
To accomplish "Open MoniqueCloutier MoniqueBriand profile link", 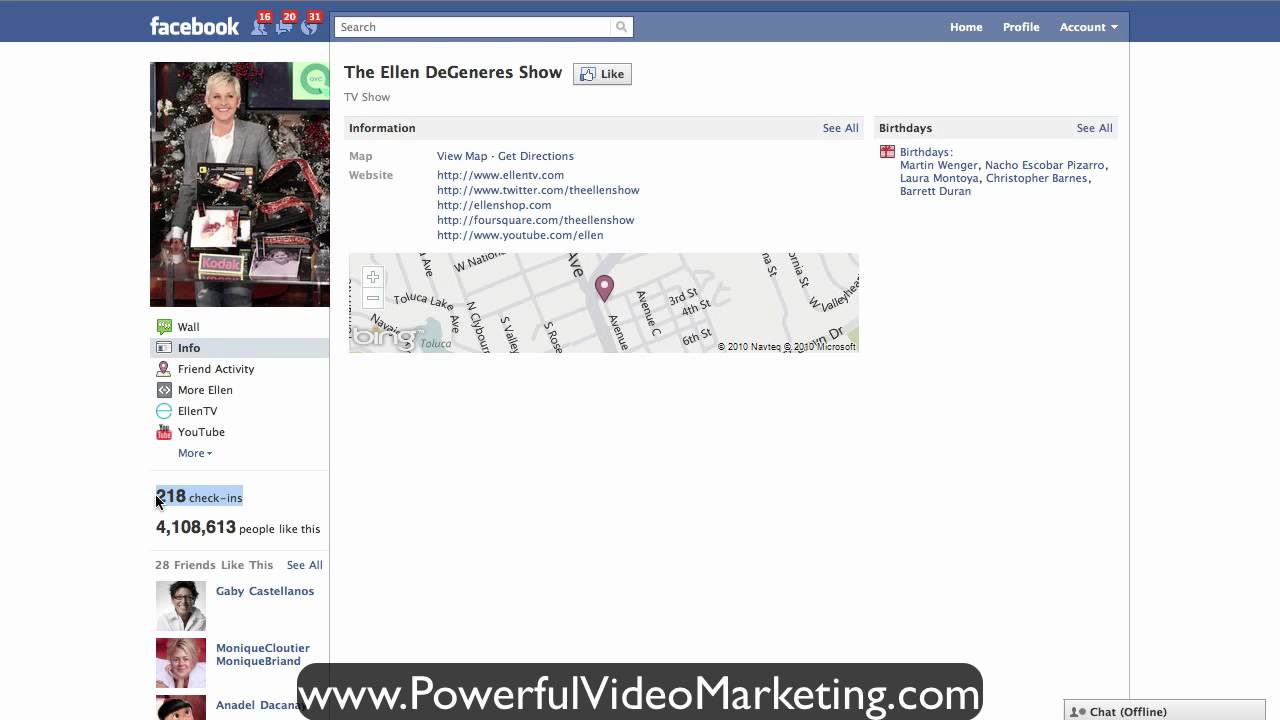I will (x=263, y=654).
